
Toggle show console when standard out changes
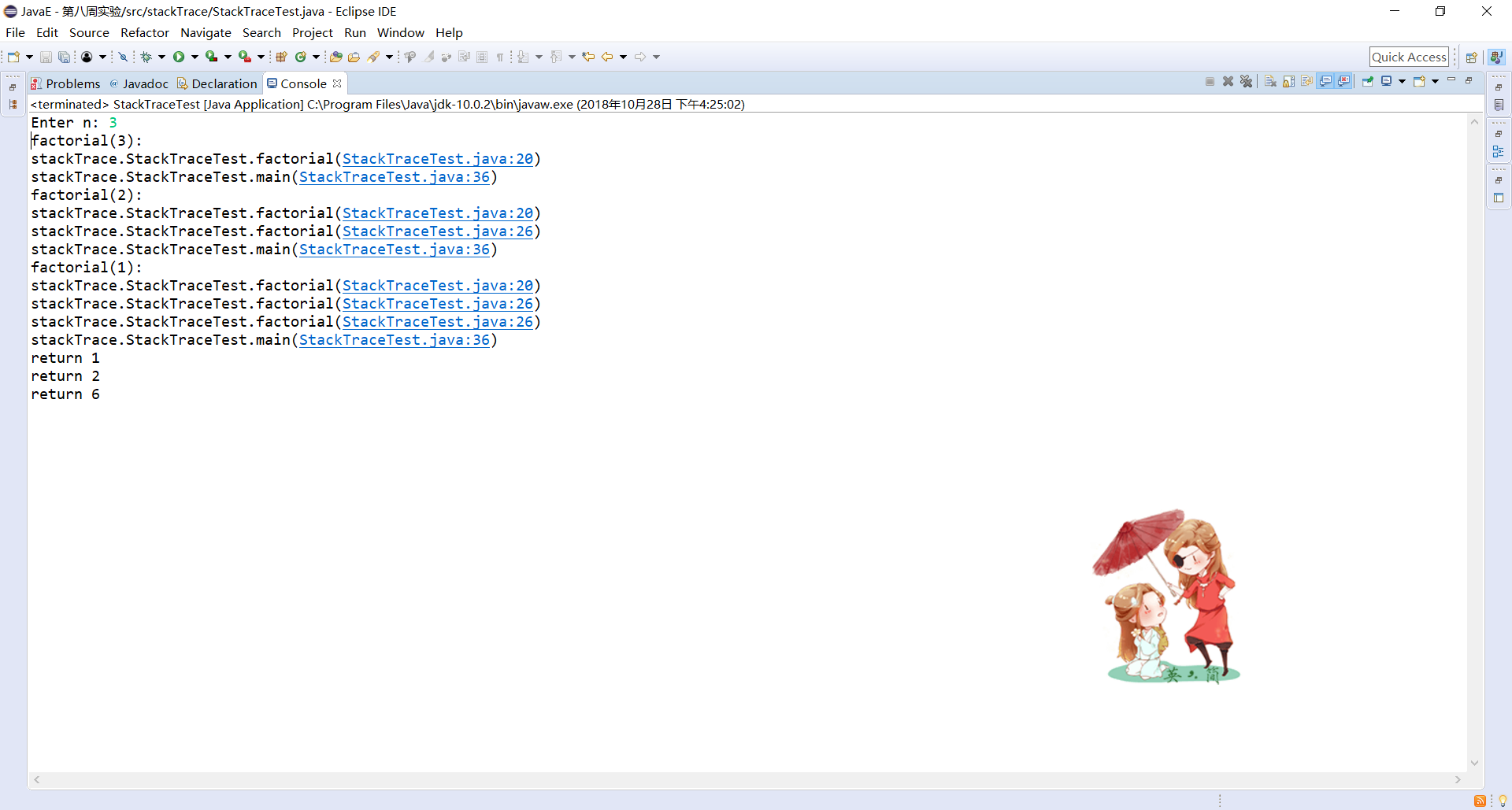[1326, 81]
